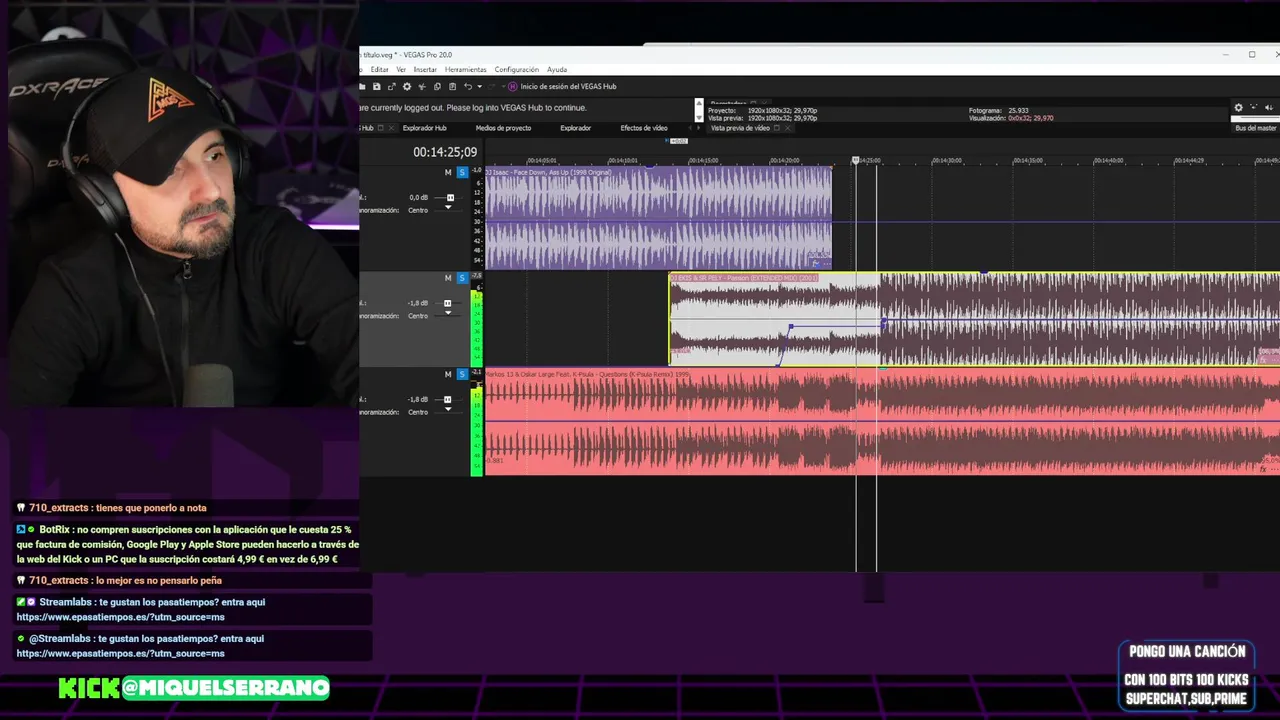This screenshot has height=720, width=1280.
Task: Close the Hub tab with its X
Action: pos(391,128)
